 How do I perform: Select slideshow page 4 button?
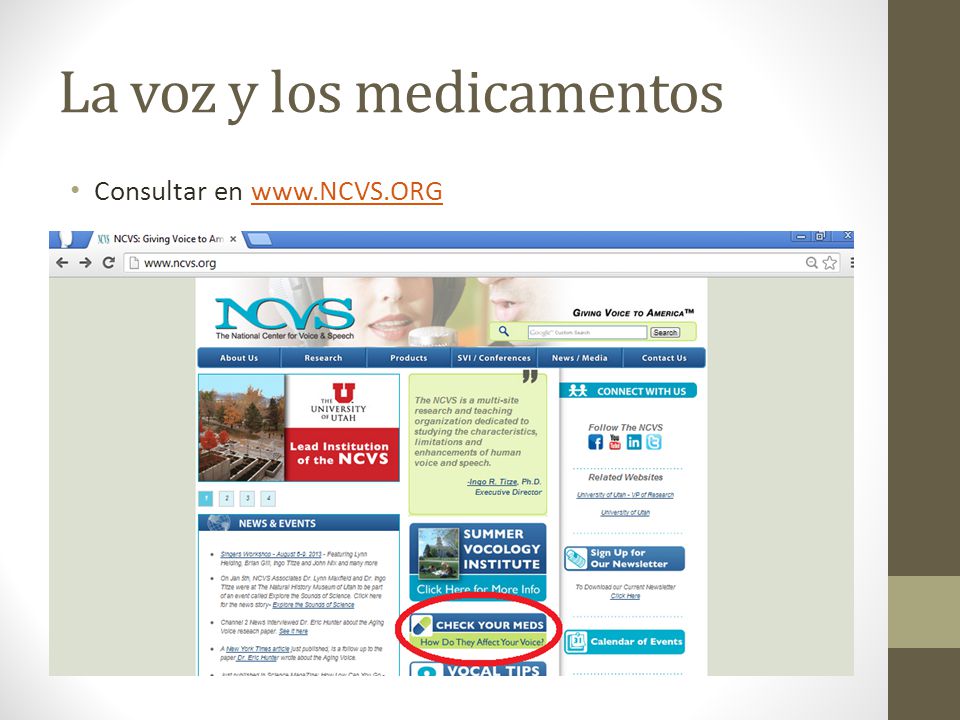point(268,498)
